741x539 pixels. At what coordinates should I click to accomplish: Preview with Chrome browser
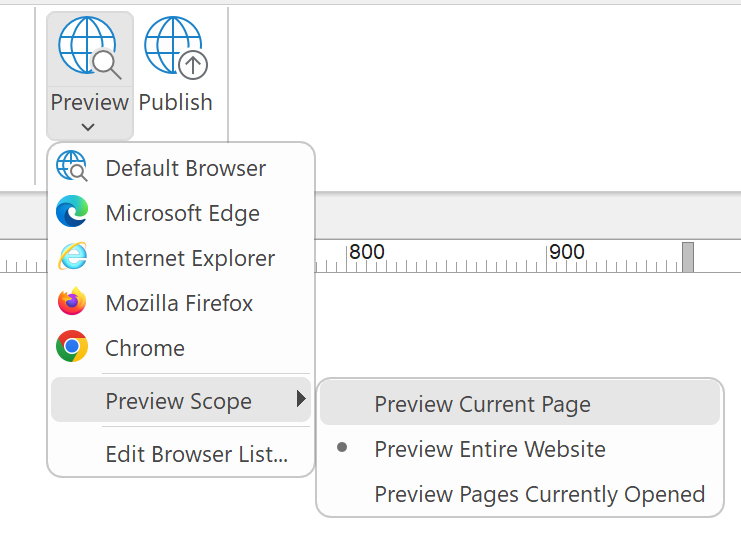(x=181, y=348)
